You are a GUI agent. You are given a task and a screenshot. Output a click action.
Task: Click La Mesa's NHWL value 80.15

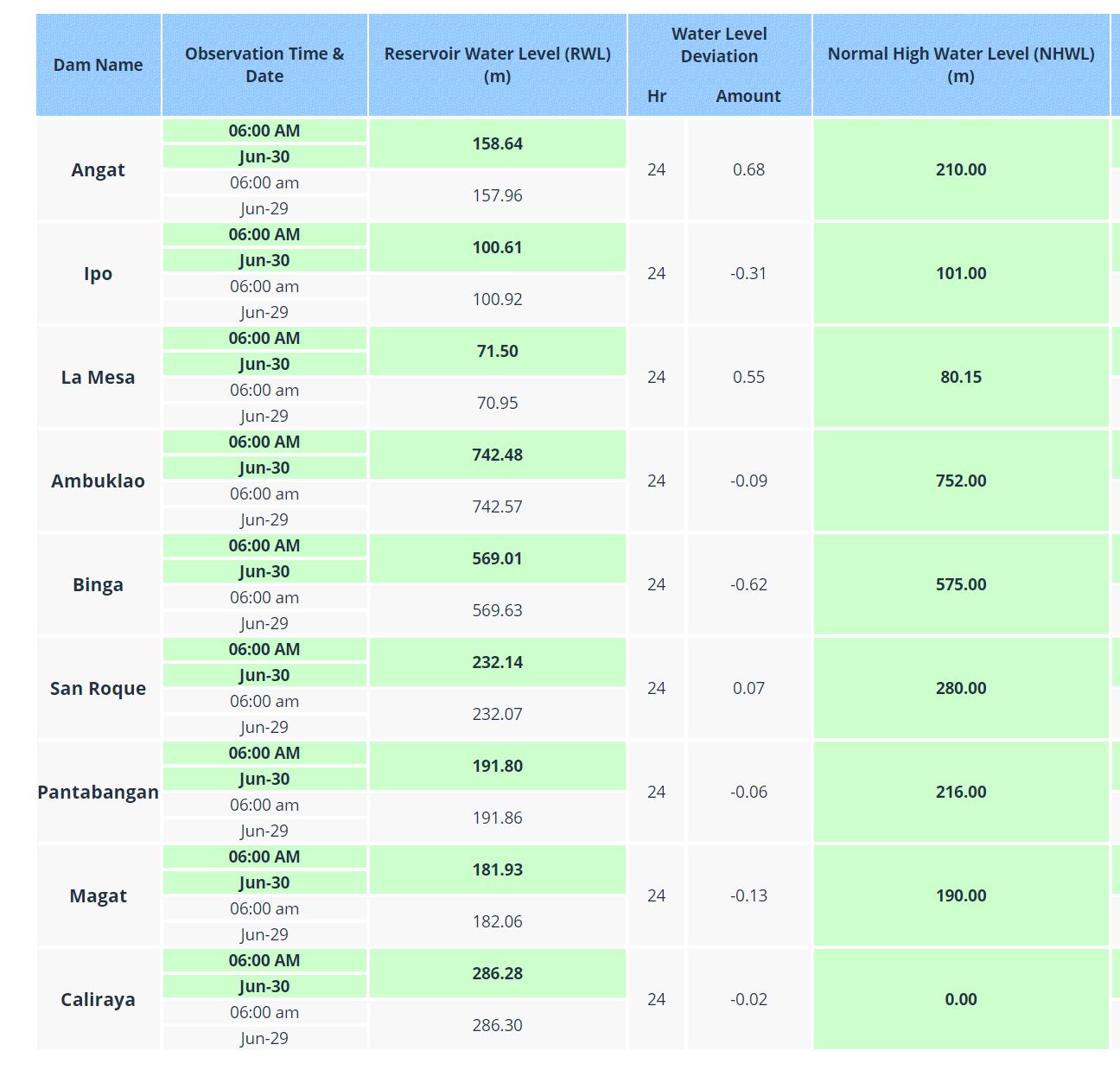[x=960, y=377]
